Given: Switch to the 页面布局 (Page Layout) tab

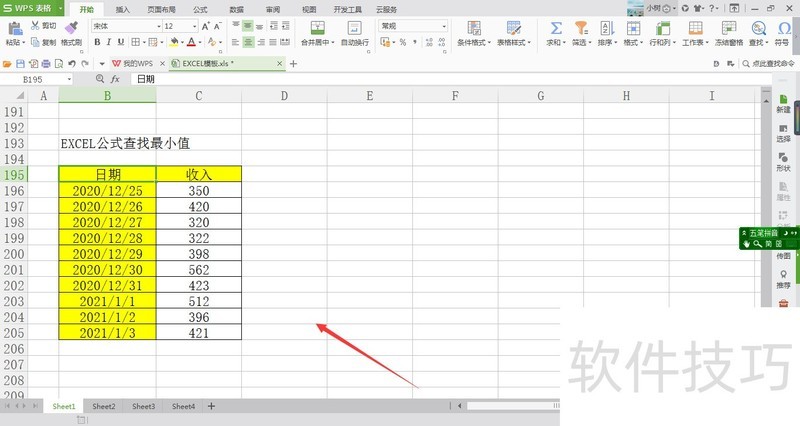Looking at the screenshot, I should (x=161, y=9).
